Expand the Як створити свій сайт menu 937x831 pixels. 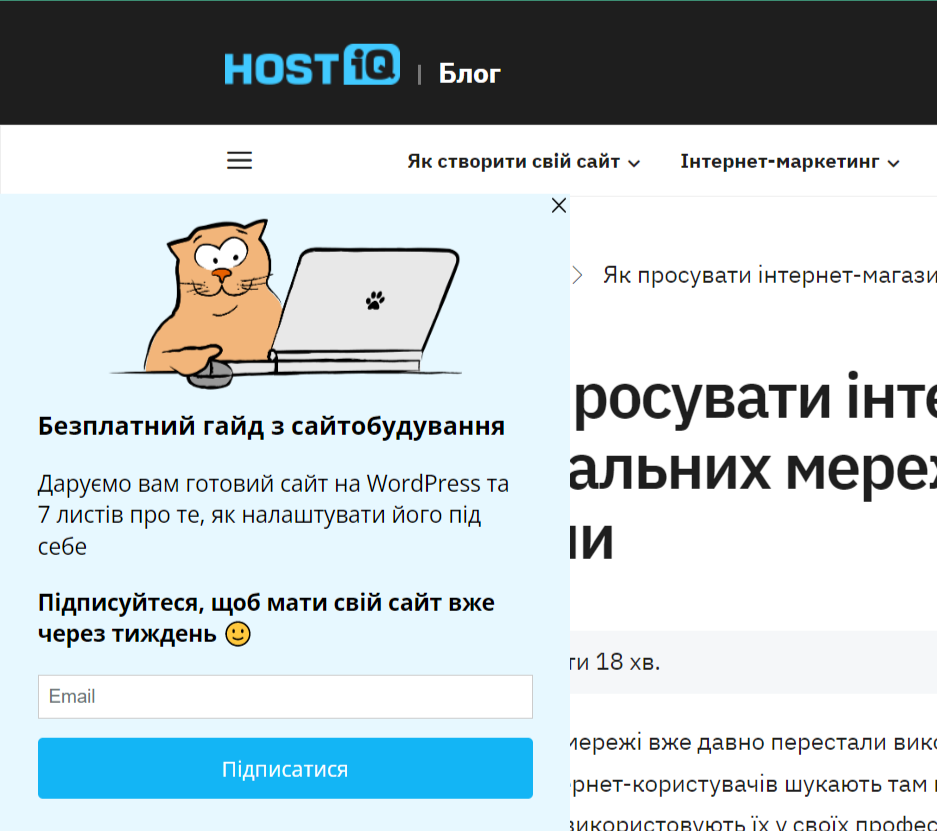coord(523,162)
